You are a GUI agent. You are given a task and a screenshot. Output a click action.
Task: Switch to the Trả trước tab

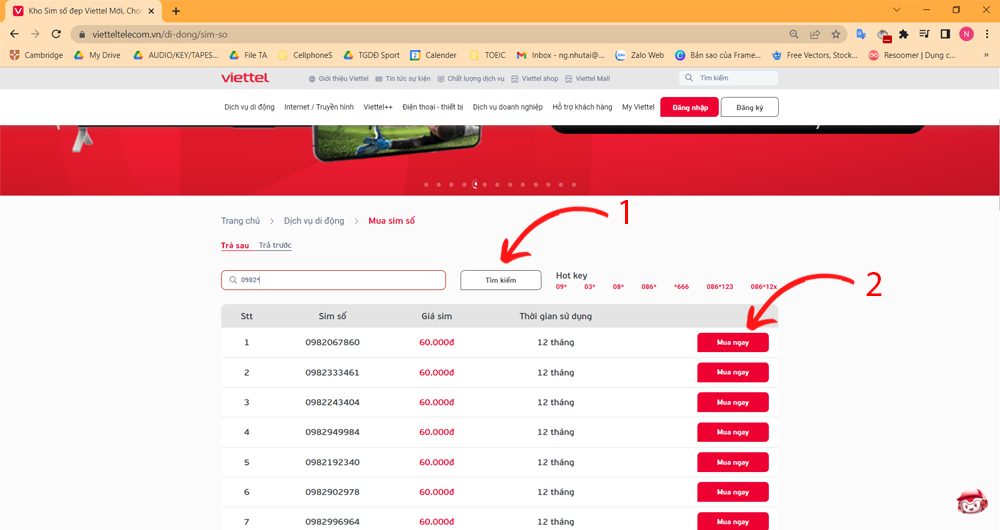(275, 245)
